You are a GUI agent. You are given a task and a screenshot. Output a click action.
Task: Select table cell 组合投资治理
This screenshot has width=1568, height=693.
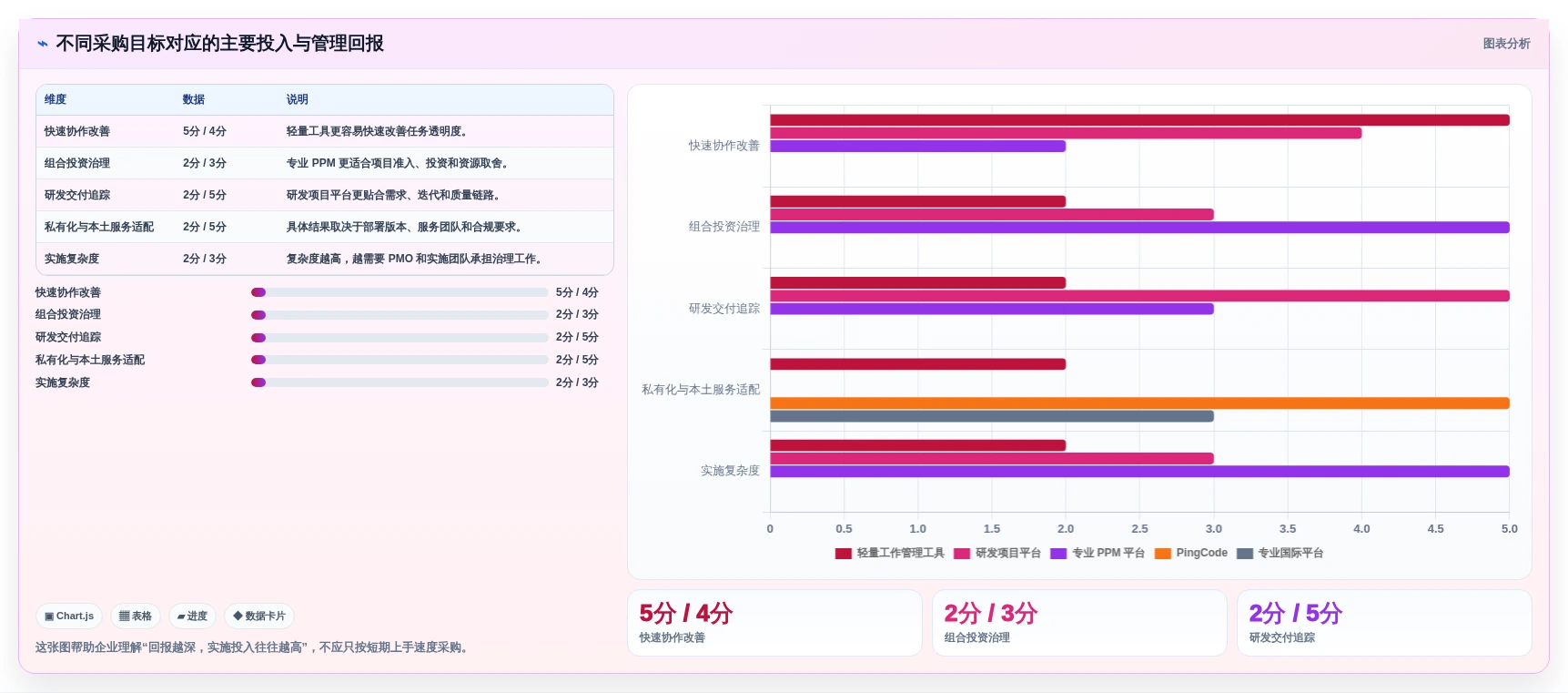77,163
